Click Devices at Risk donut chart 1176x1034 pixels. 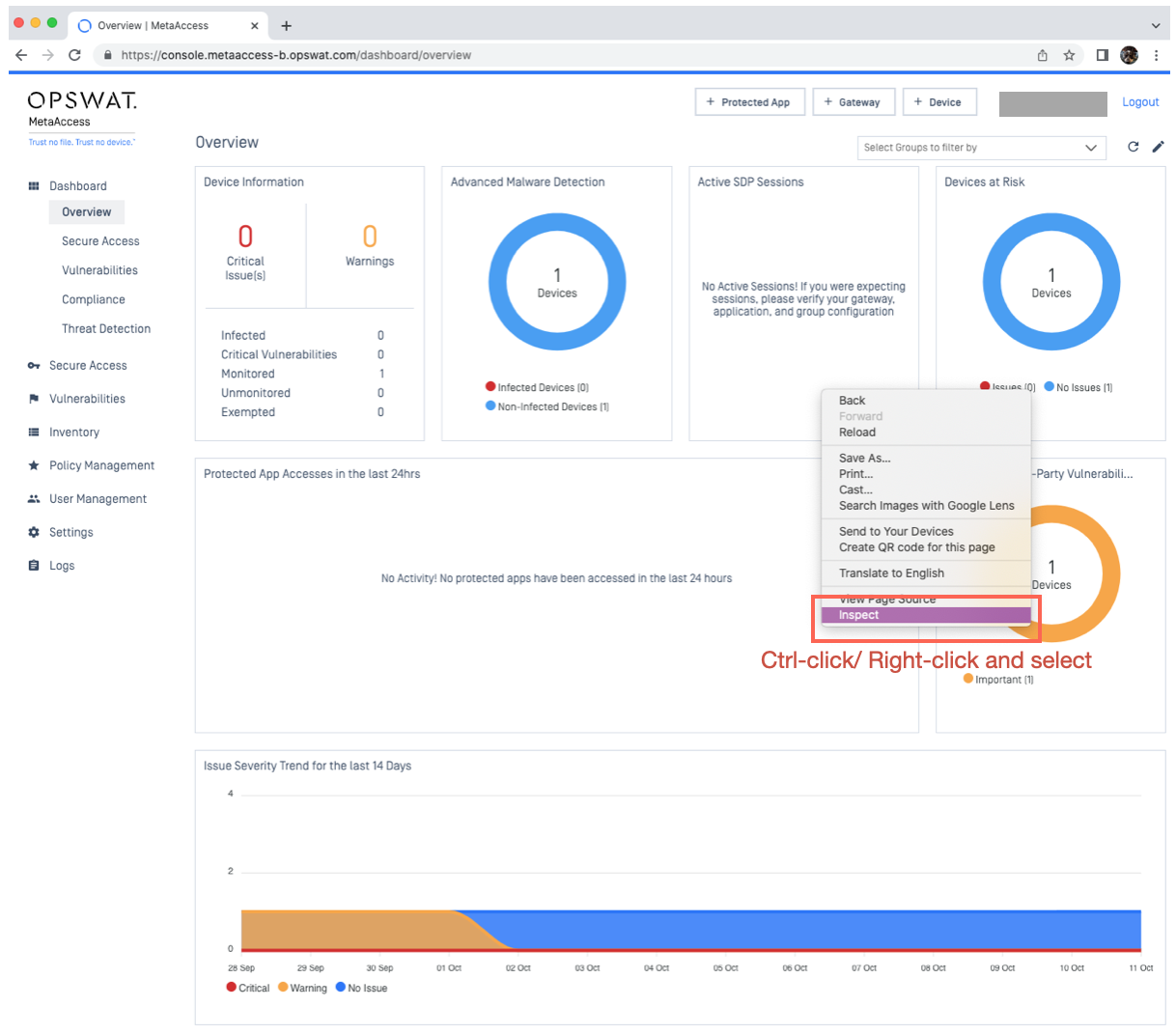1051,282
